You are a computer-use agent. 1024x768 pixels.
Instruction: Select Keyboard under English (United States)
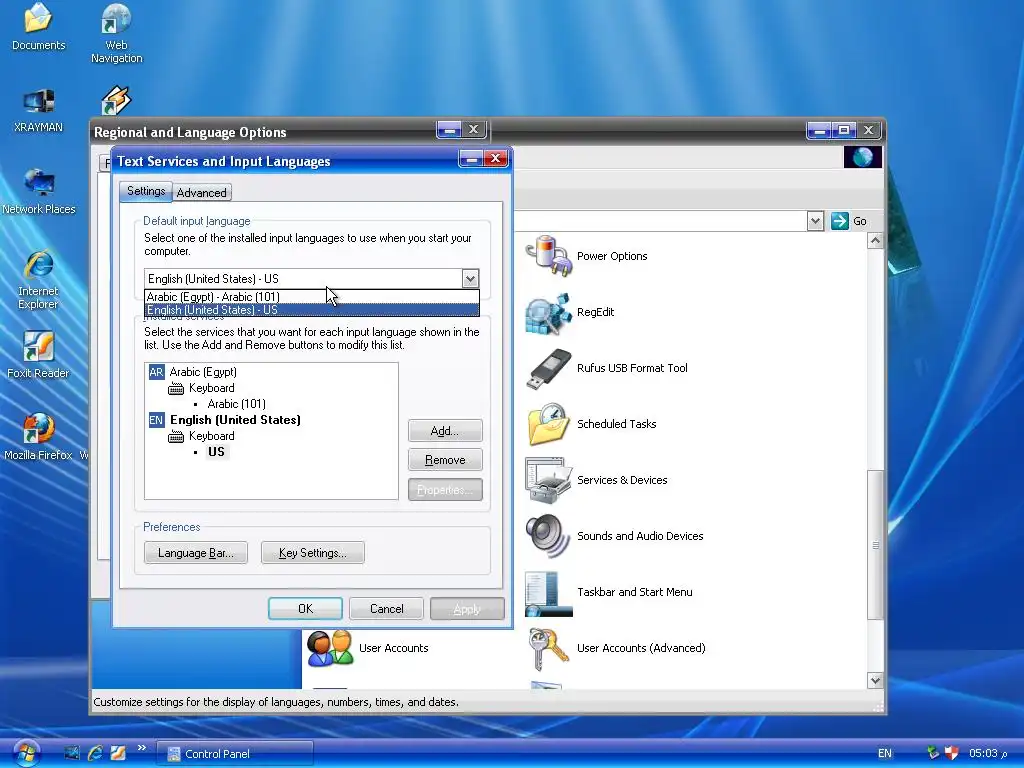212,436
